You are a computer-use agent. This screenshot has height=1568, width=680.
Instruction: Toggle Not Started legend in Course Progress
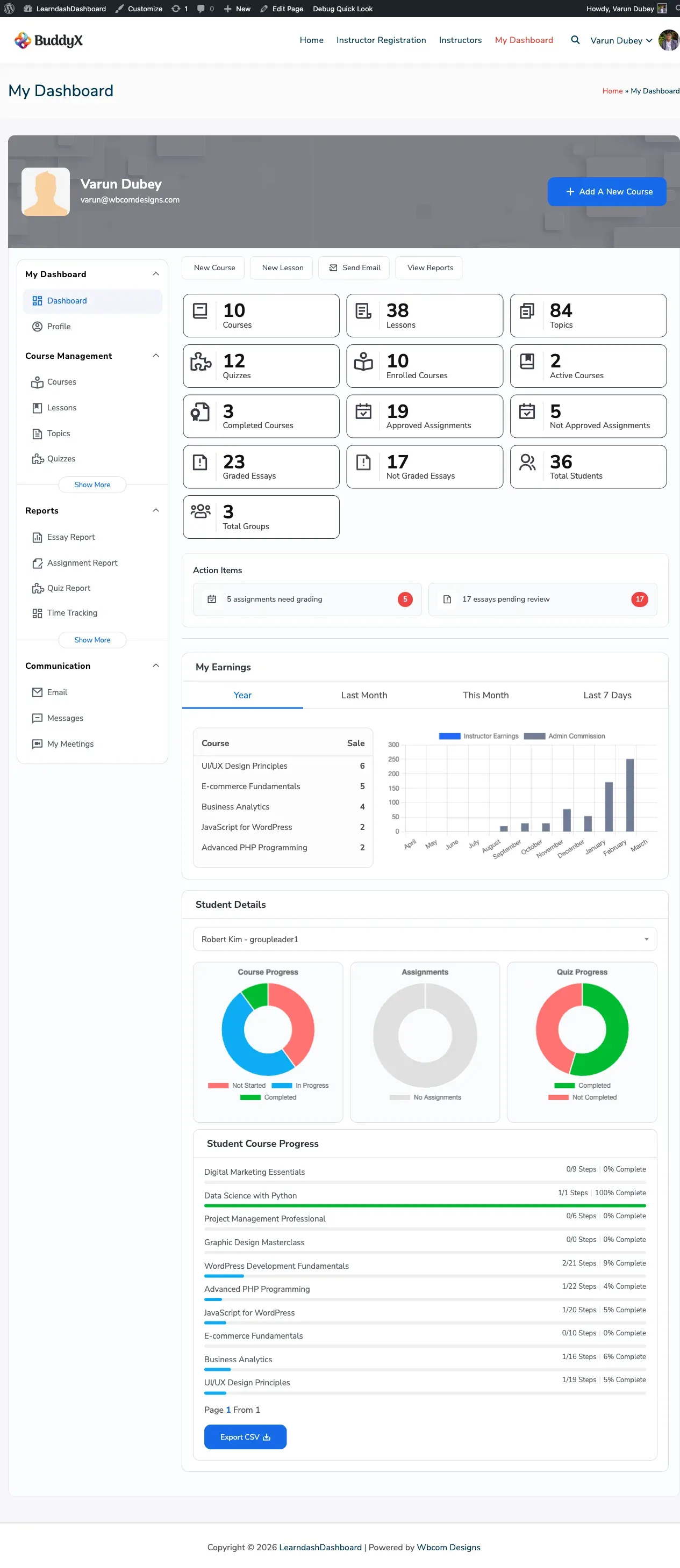(x=218, y=1085)
